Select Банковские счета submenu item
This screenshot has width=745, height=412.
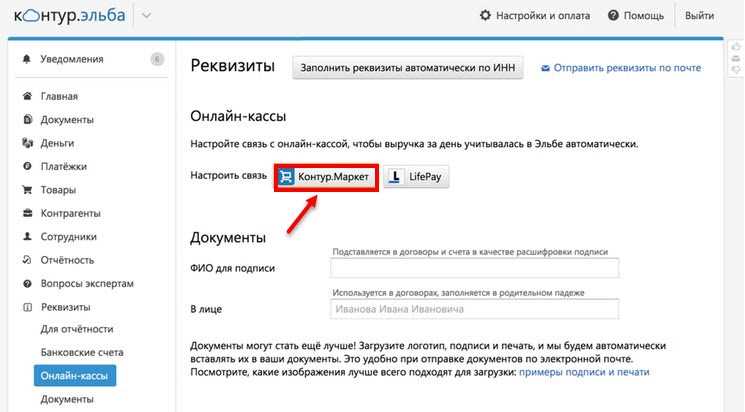82,352
